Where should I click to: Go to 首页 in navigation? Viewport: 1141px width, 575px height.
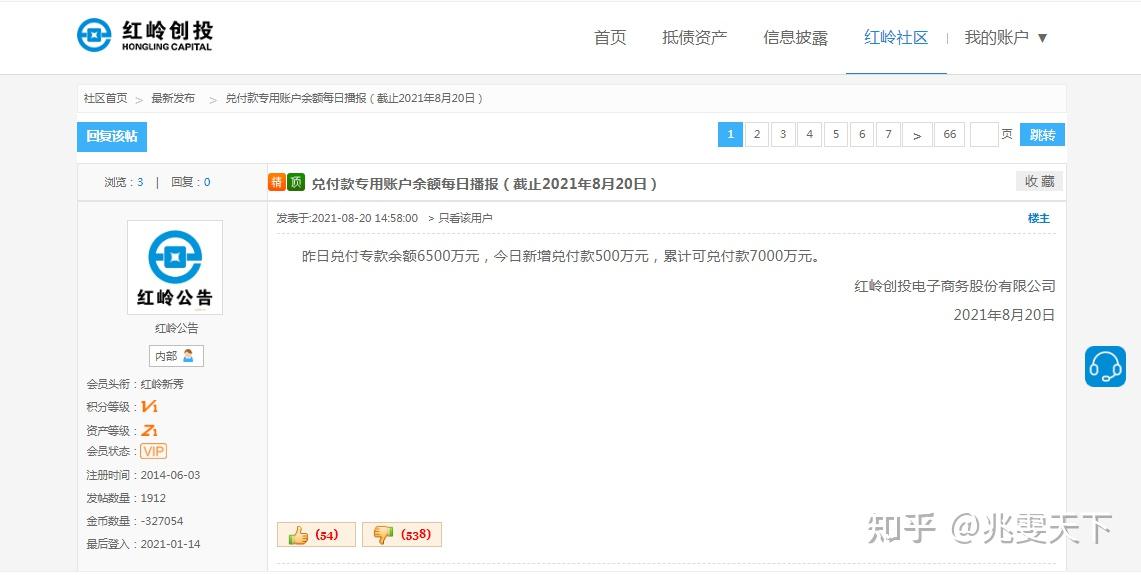[610, 38]
